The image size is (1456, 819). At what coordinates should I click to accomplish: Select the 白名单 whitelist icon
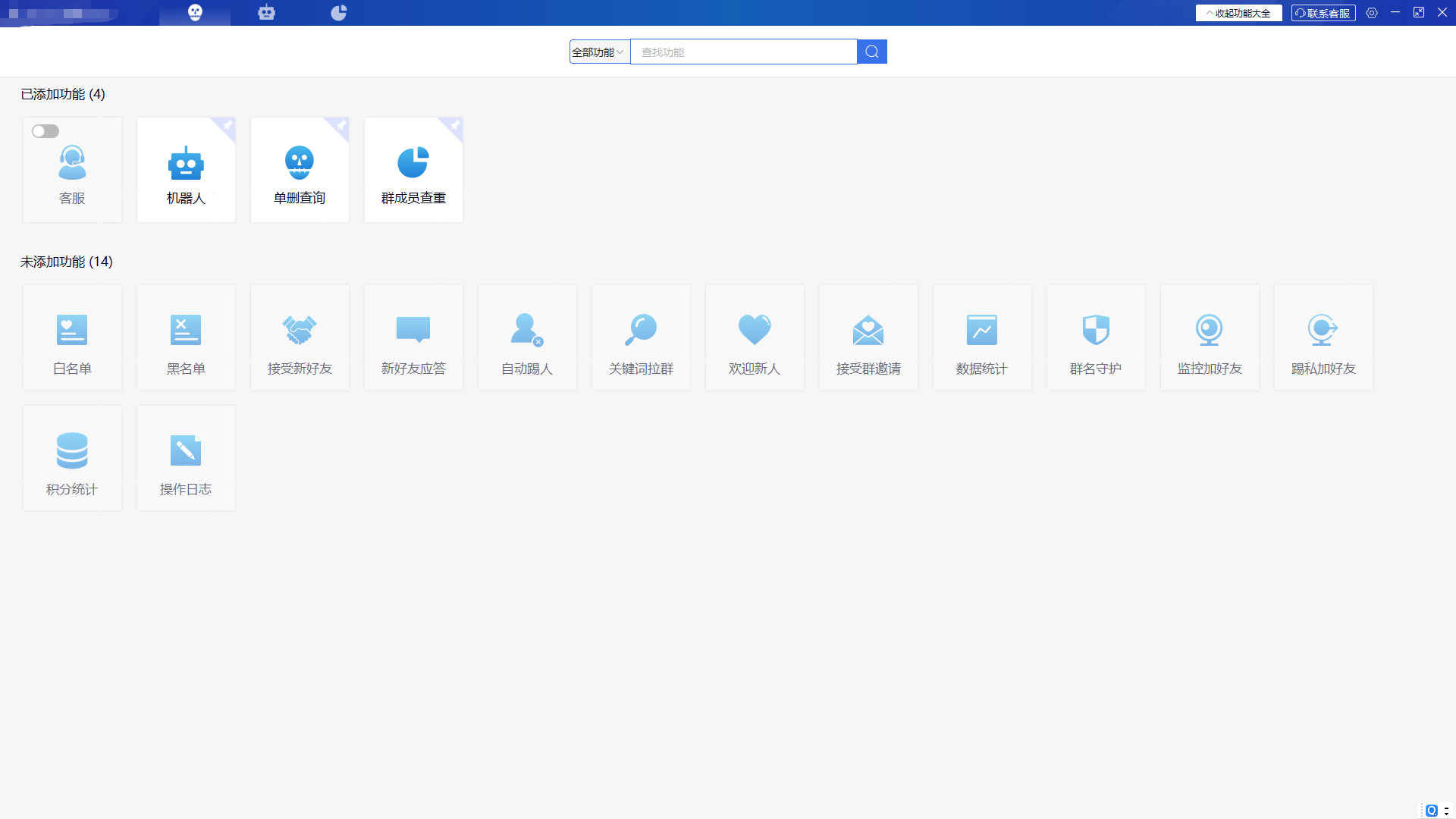click(x=72, y=330)
